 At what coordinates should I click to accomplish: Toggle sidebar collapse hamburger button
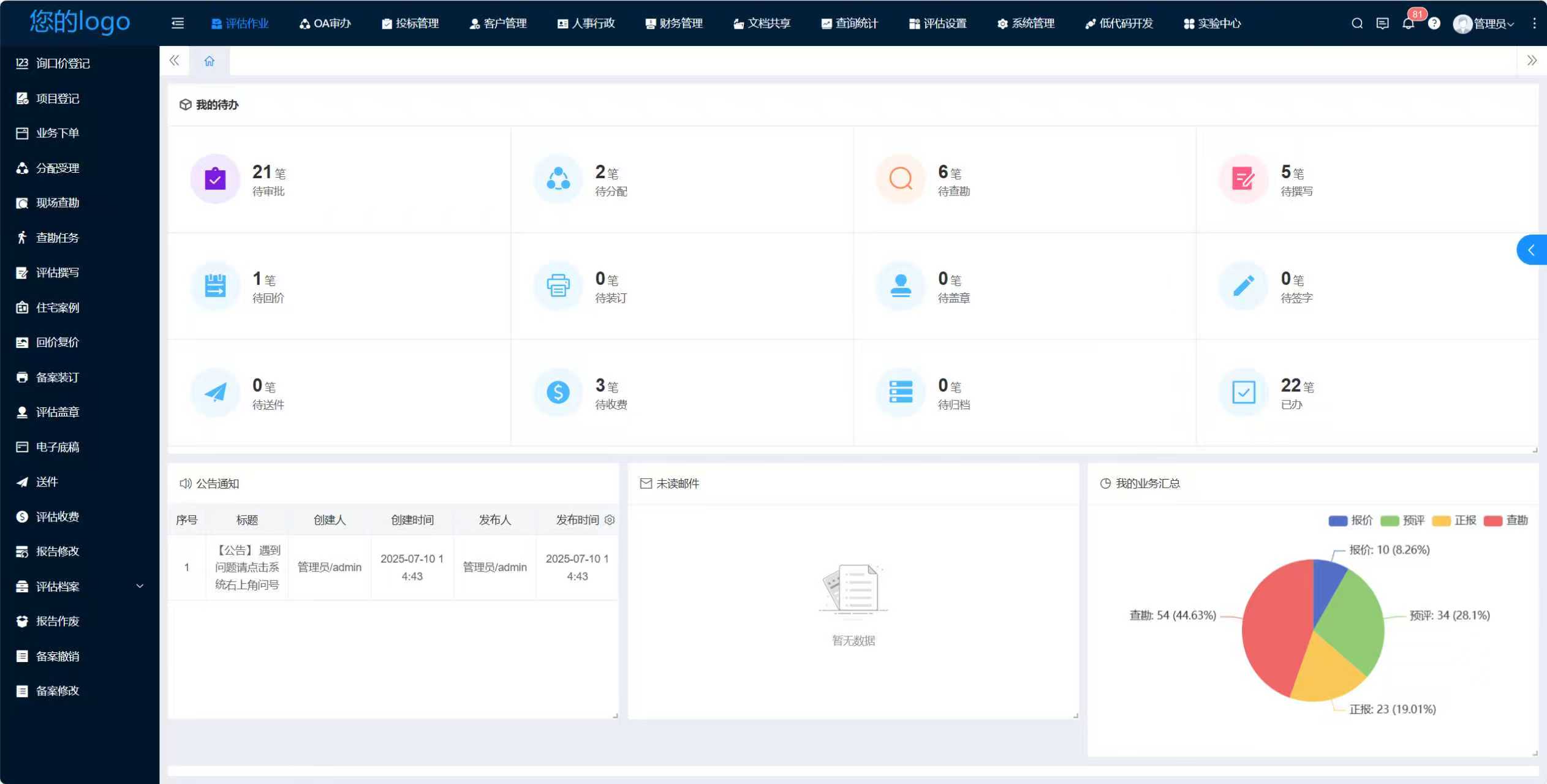[x=178, y=23]
